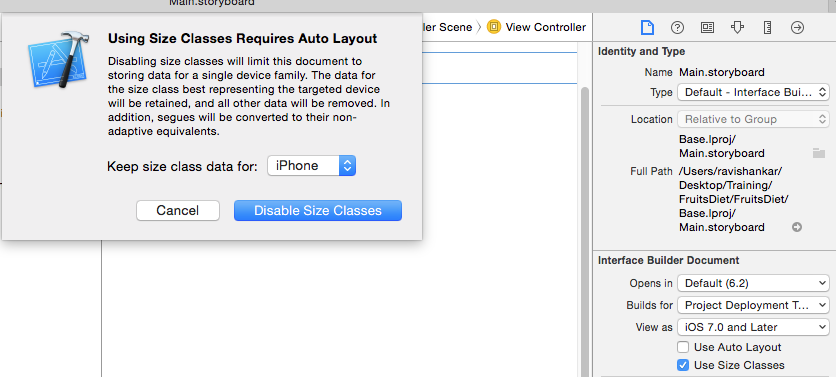Open the Connections inspector arrow icon
This screenshot has height=377, width=836.
point(797,27)
